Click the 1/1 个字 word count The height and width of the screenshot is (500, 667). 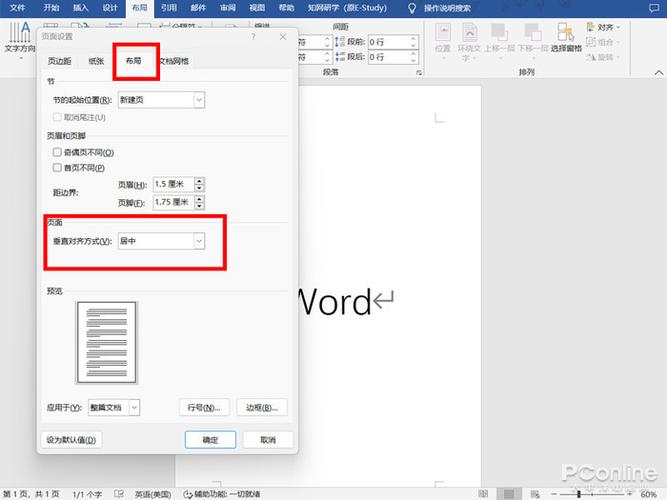click(87, 494)
